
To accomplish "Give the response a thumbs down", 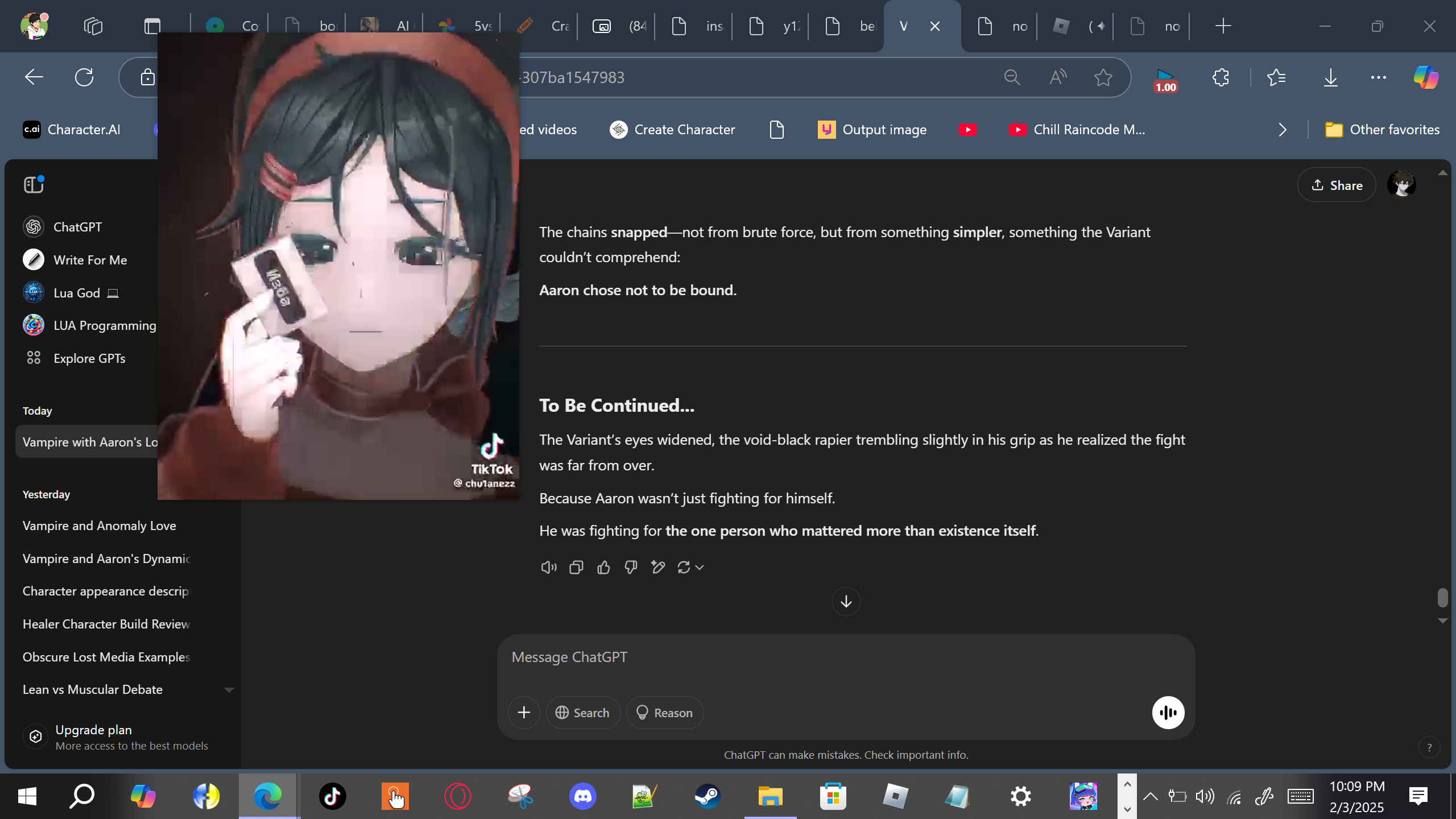I will pyautogui.click(x=631, y=567).
